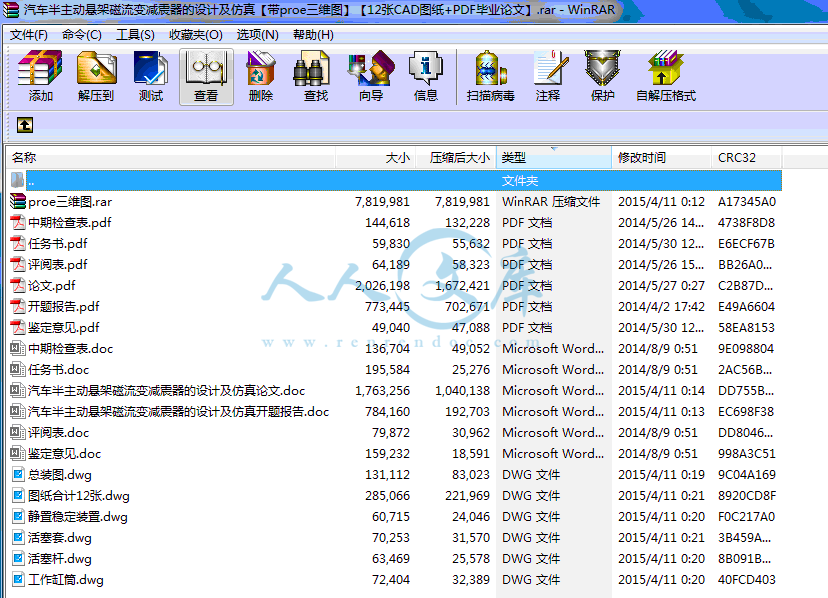This screenshot has width=828, height=598.
Task: Click the size value 2,026,198
Action: pos(382,286)
